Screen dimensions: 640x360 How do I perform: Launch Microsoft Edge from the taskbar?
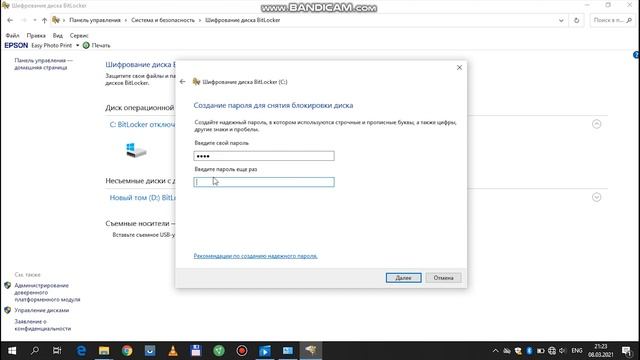tap(81, 351)
